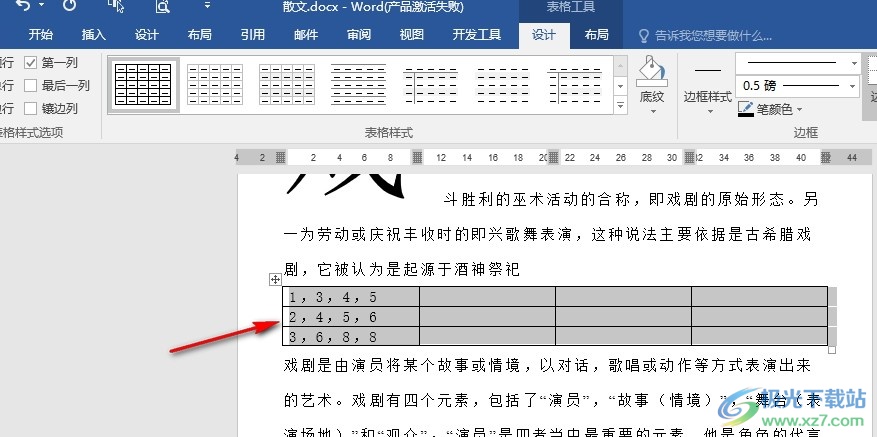
Task: Open the 审阅 ribbon tab
Action: 359,35
